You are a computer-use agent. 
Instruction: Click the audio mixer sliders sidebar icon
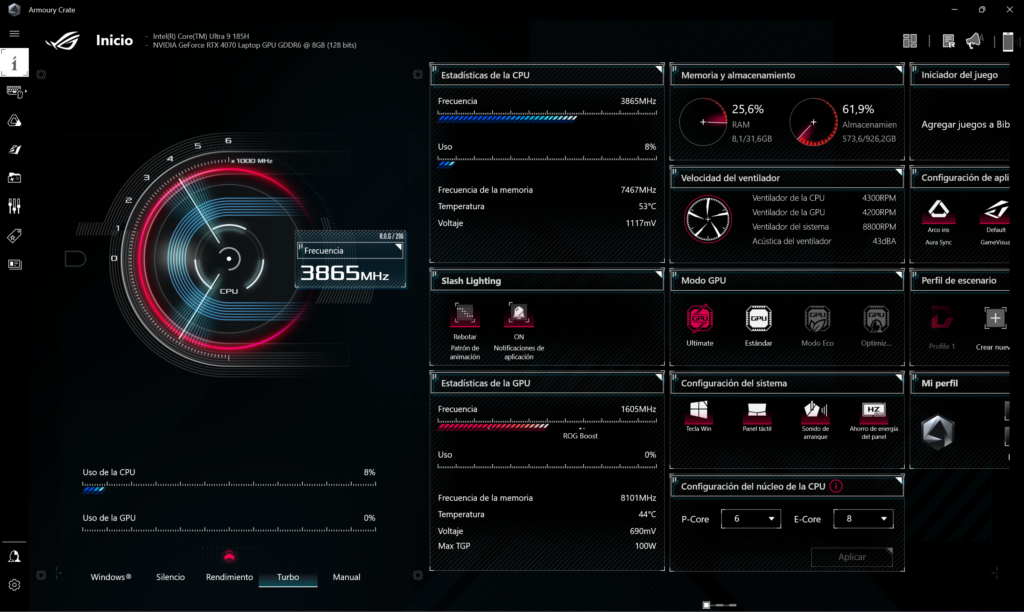coord(14,207)
